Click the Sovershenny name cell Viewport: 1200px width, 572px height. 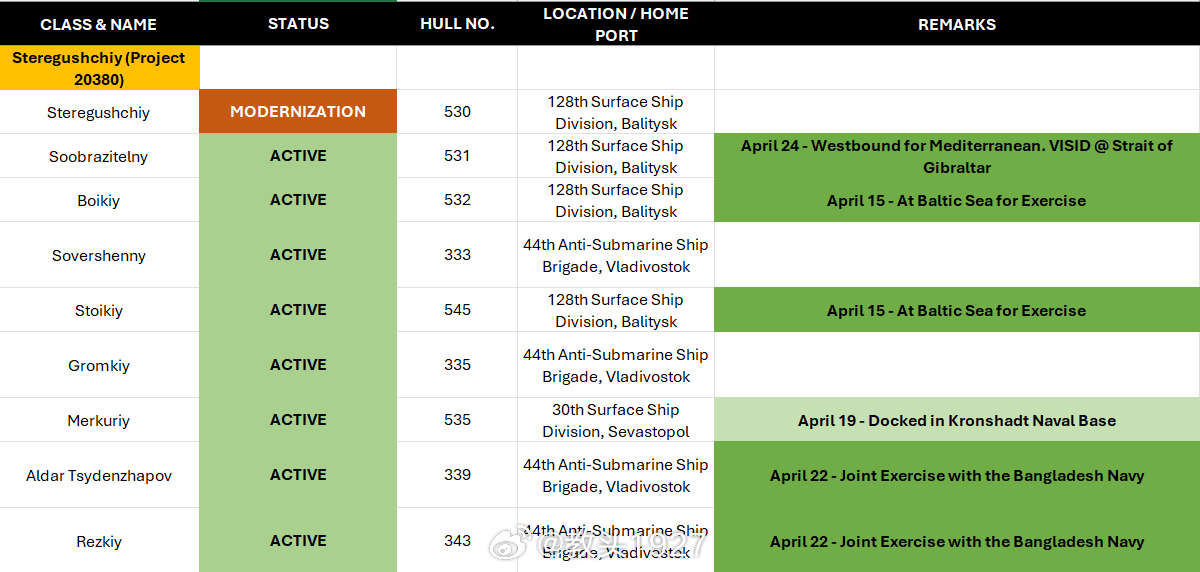pyautogui.click(x=99, y=255)
